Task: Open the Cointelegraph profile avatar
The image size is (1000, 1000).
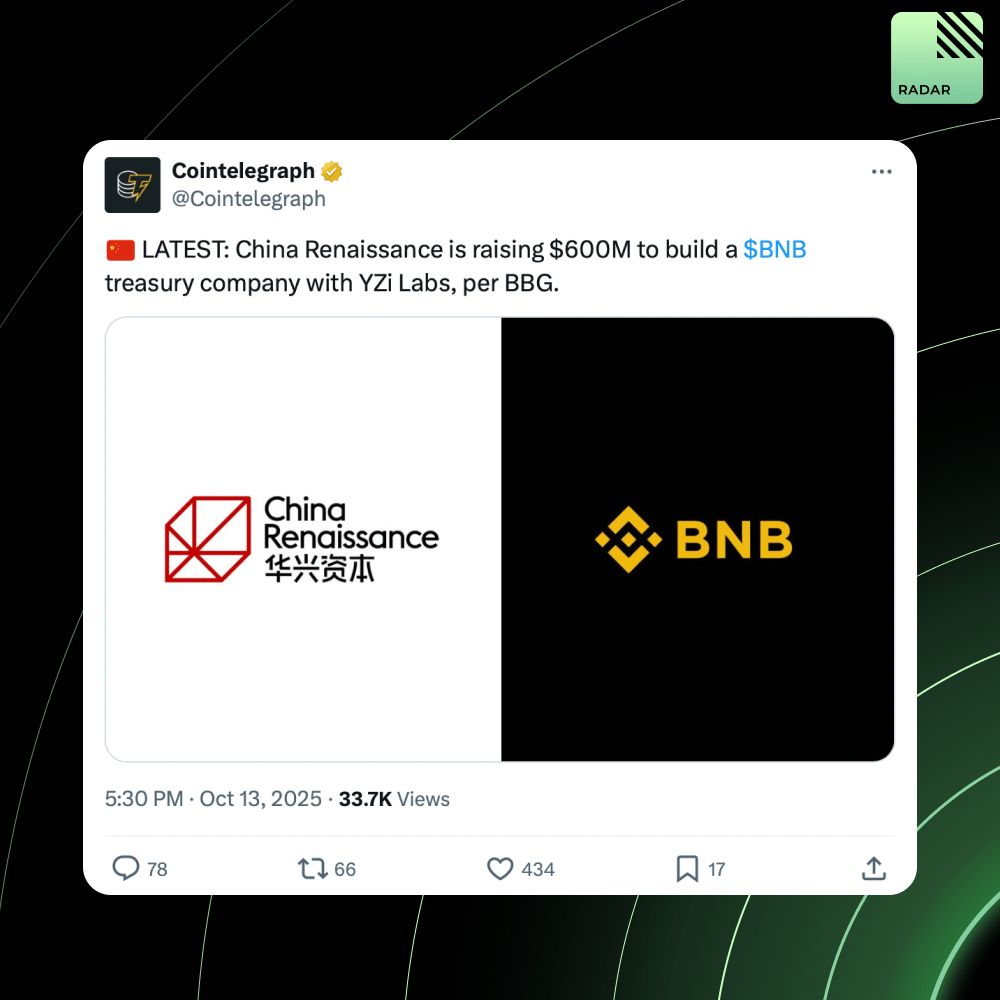Action: (x=133, y=185)
